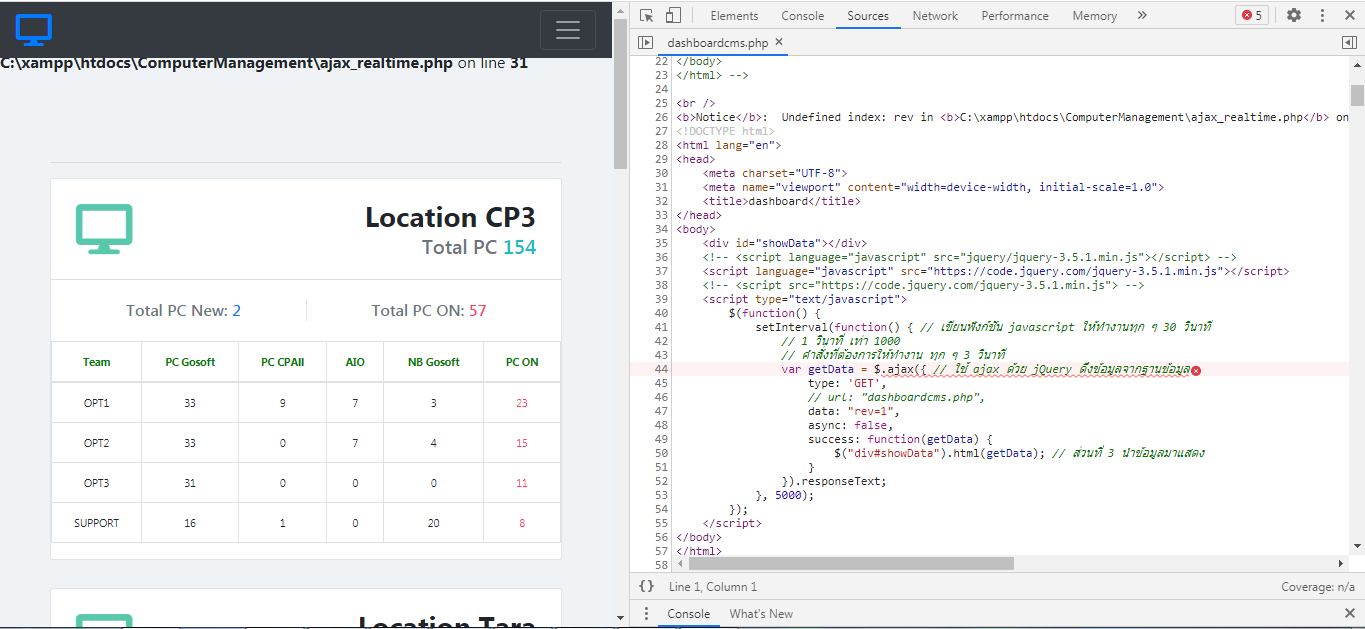Switch to the Console tab in the top bar
1365x629 pixels.
click(x=803, y=16)
